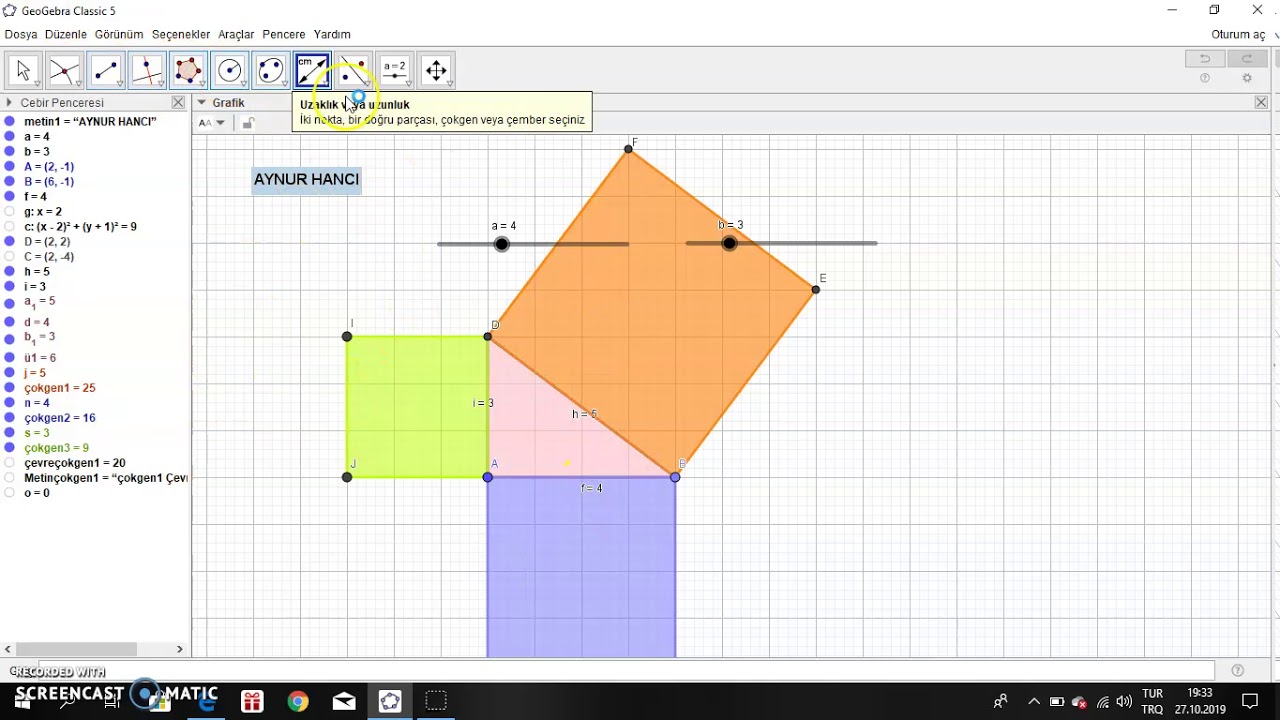1280x720 pixels.
Task: Select the Circle with Center tool
Action: click(x=229, y=70)
